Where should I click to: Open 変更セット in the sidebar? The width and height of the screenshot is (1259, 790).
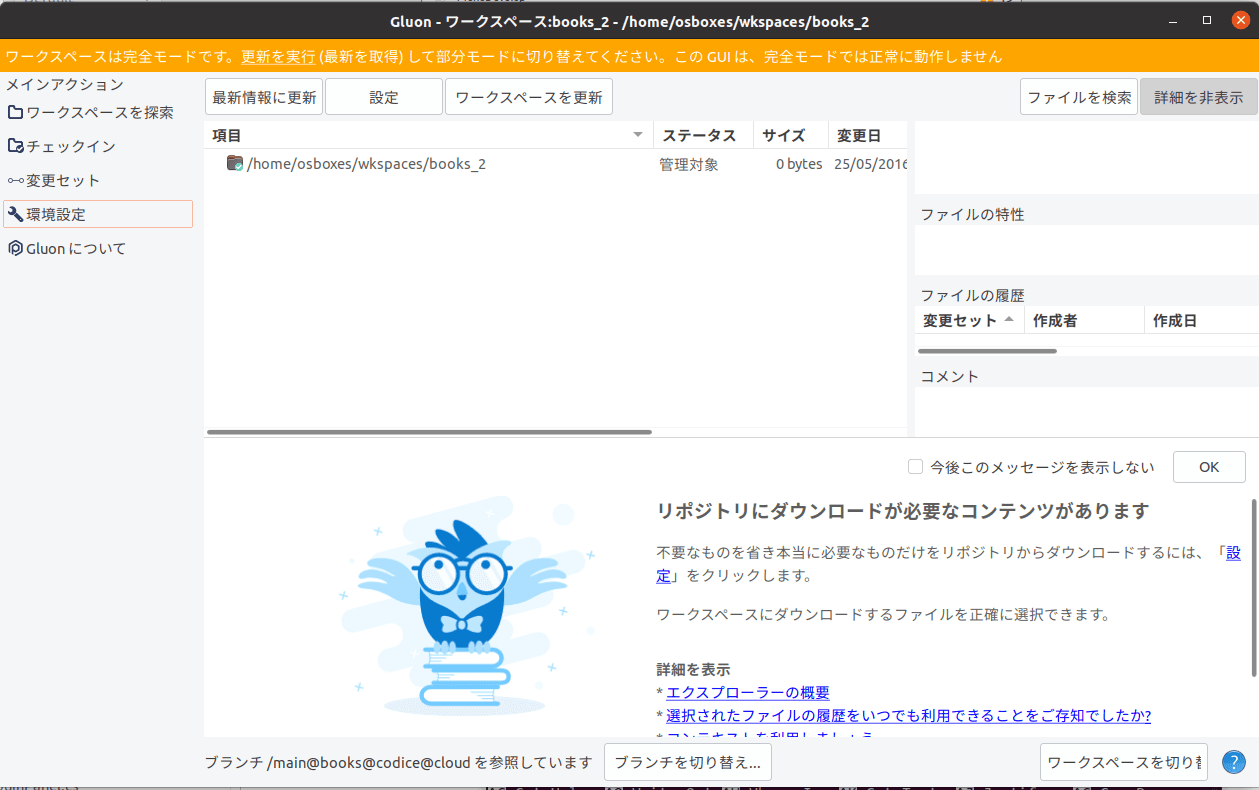click(x=99, y=180)
